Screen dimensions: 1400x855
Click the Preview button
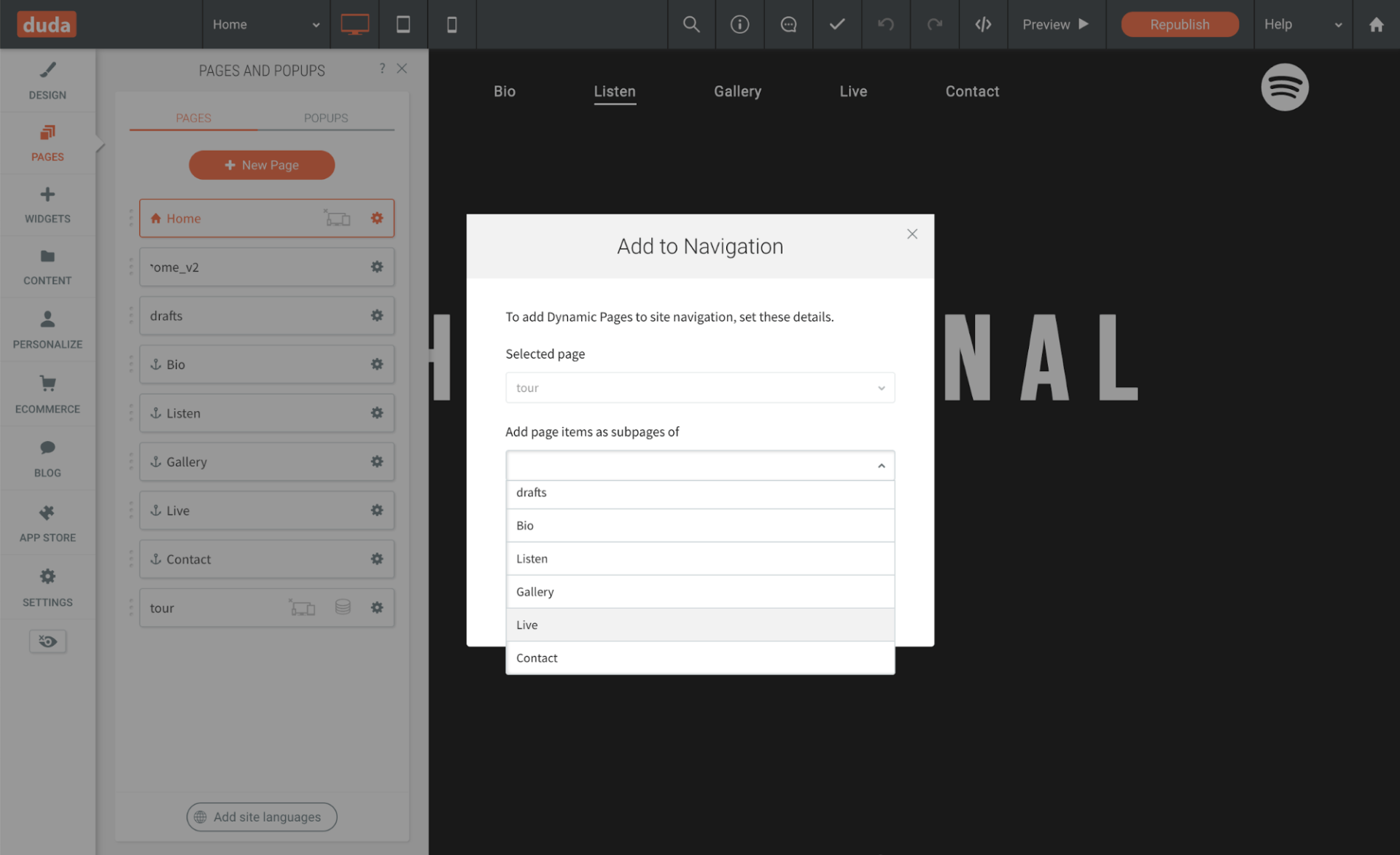[1056, 24]
